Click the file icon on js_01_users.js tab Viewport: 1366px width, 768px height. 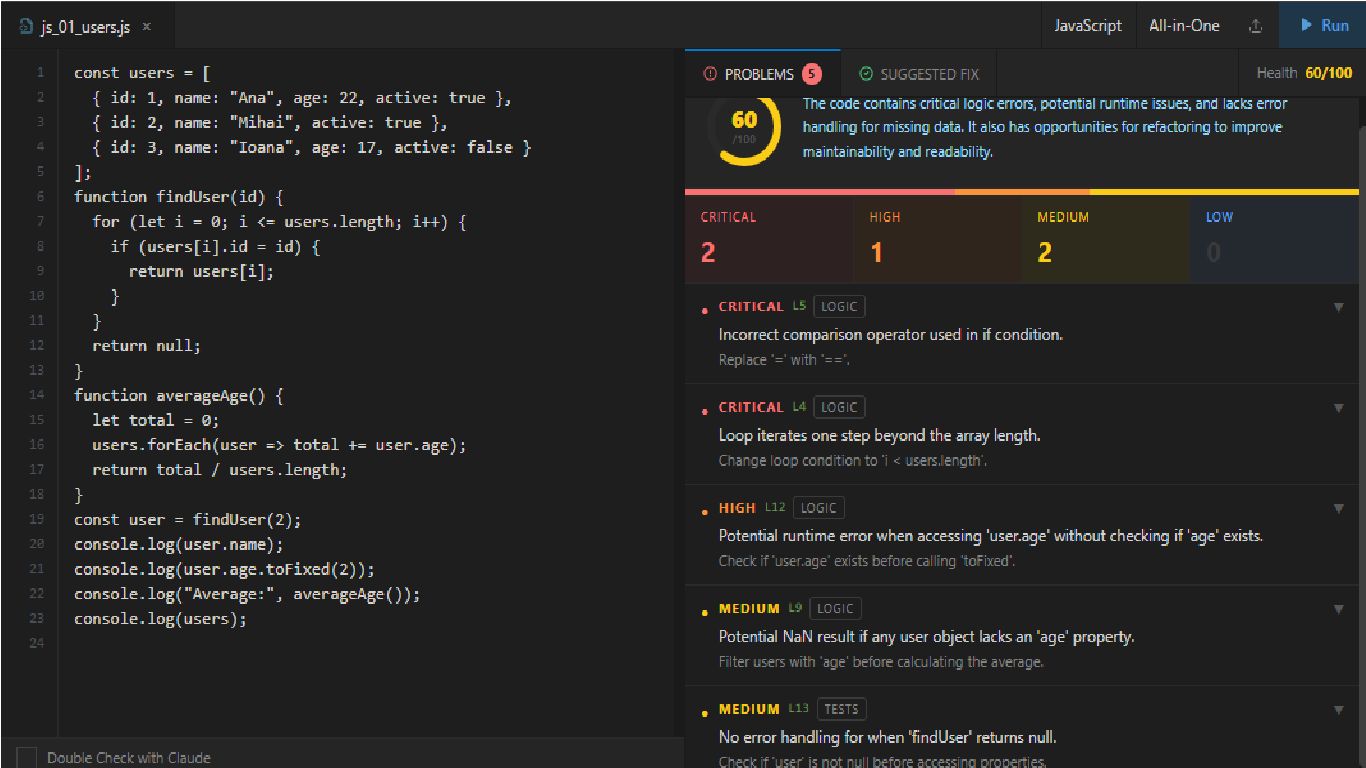tap(25, 27)
